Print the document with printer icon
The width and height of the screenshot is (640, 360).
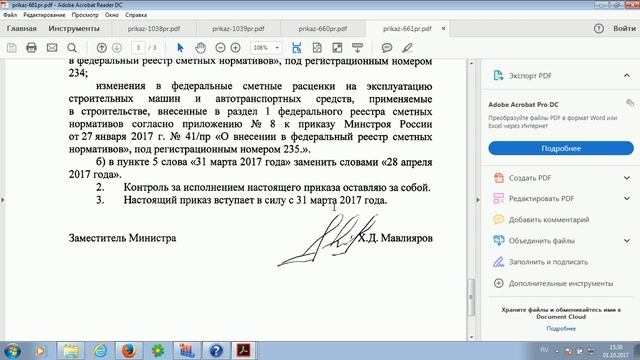point(31,48)
